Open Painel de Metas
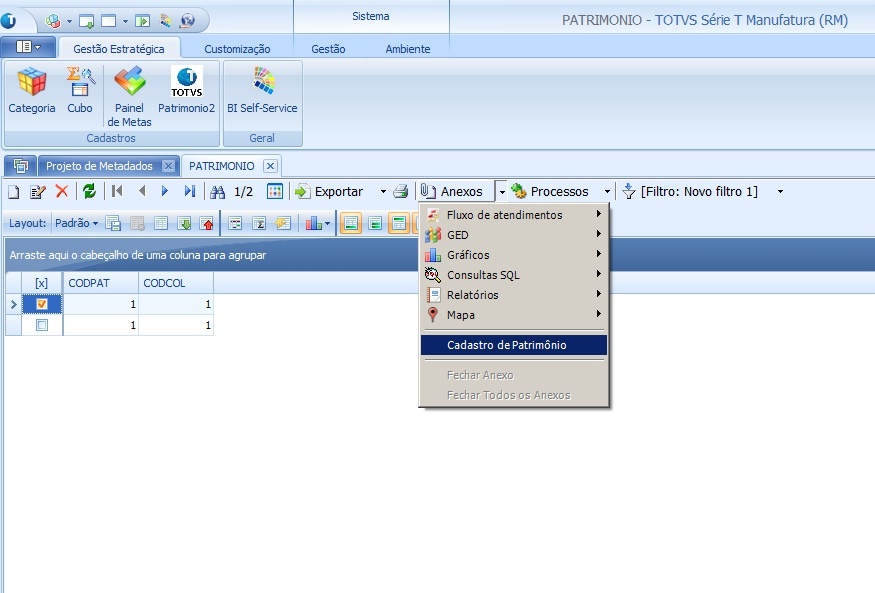This screenshot has height=593, width=875. tap(129, 97)
